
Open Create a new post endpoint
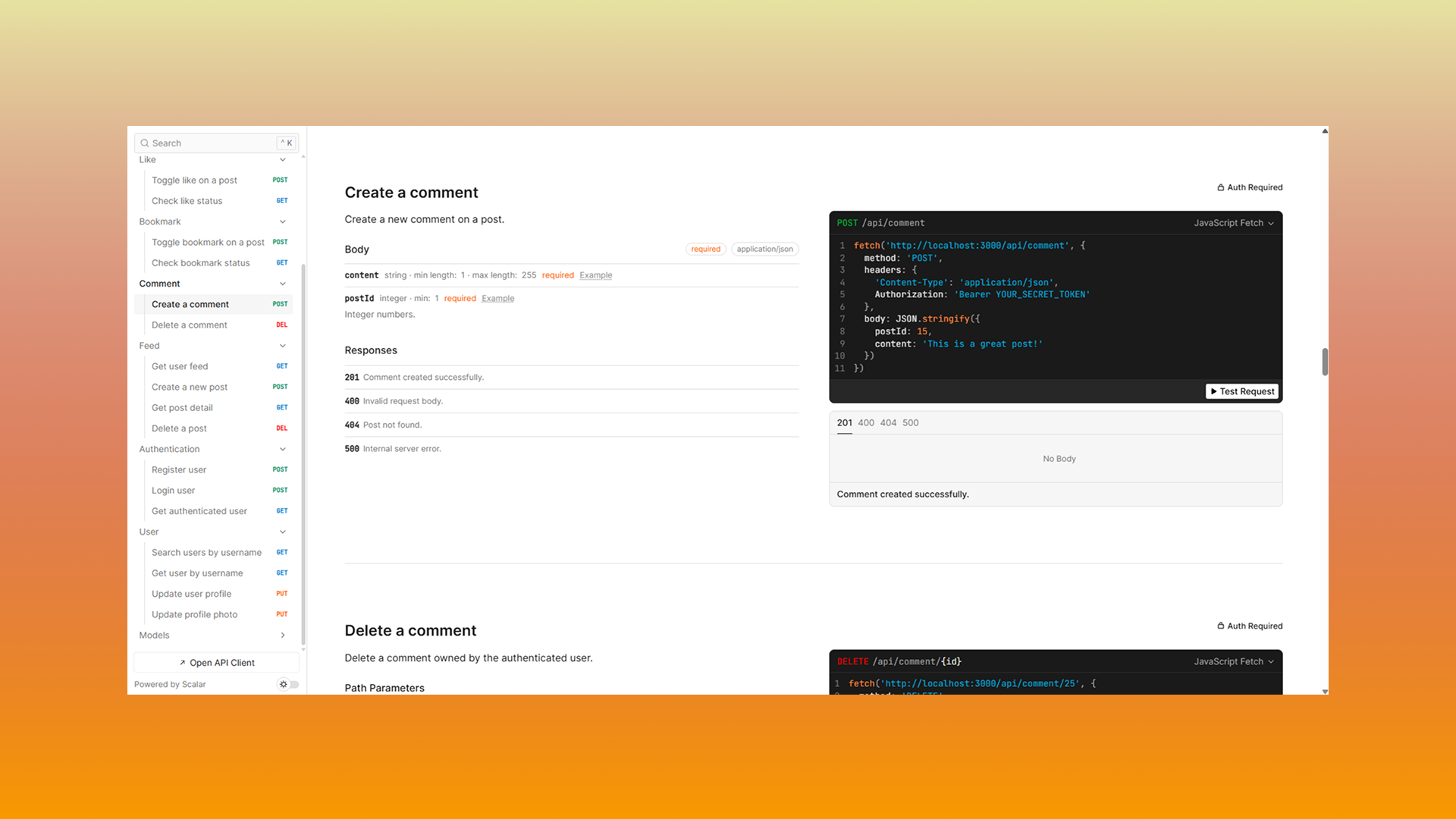click(214, 388)
